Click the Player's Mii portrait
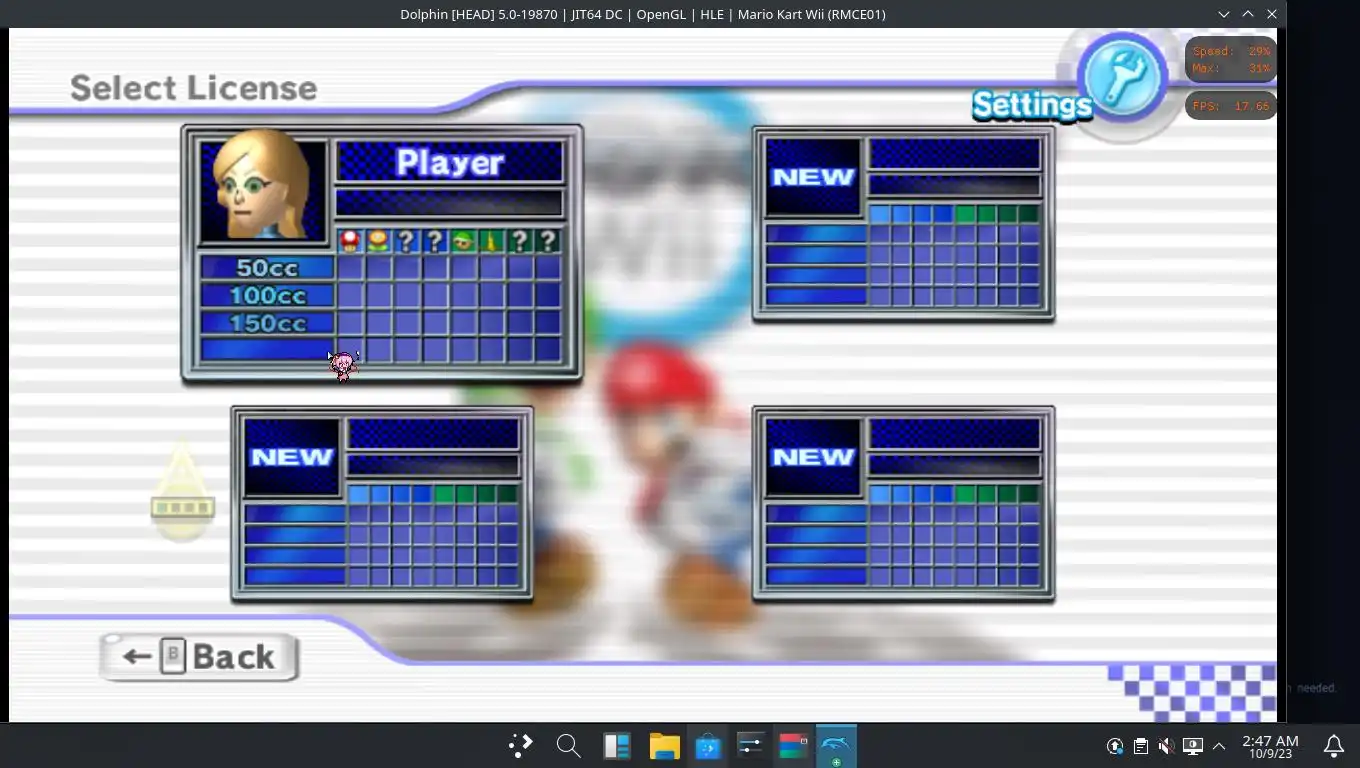The height and width of the screenshot is (768, 1360). pos(264,191)
